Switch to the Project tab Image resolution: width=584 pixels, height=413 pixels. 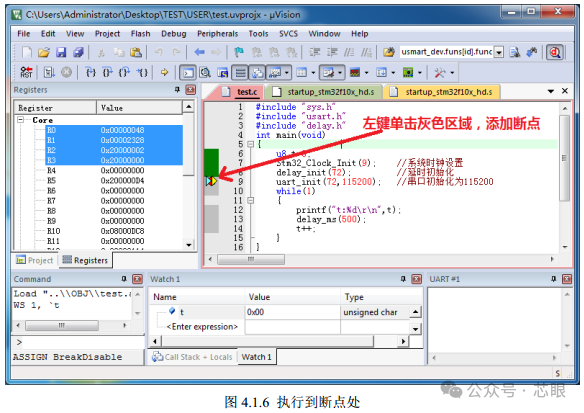point(35,260)
